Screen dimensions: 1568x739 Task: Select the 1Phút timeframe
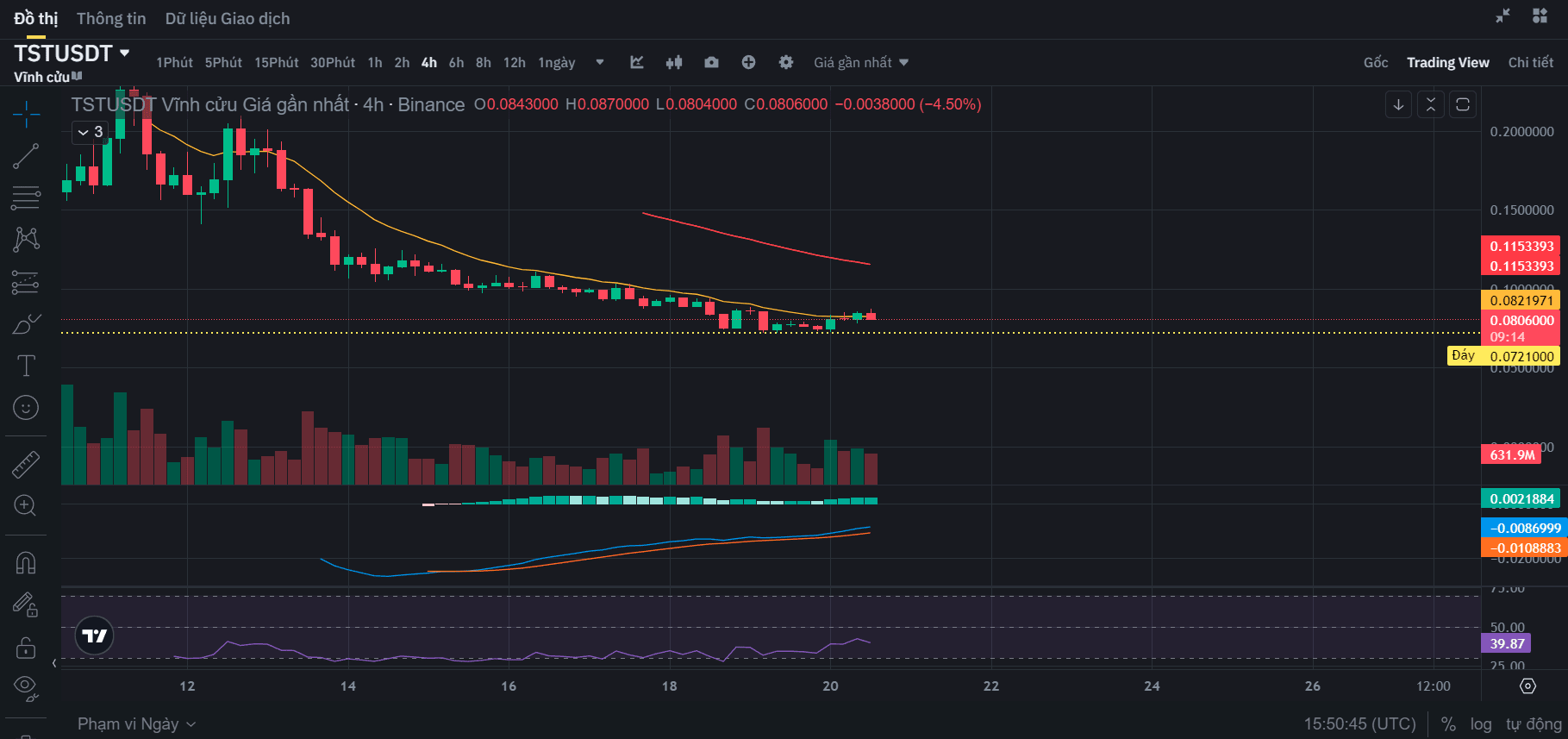[x=174, y=62]
